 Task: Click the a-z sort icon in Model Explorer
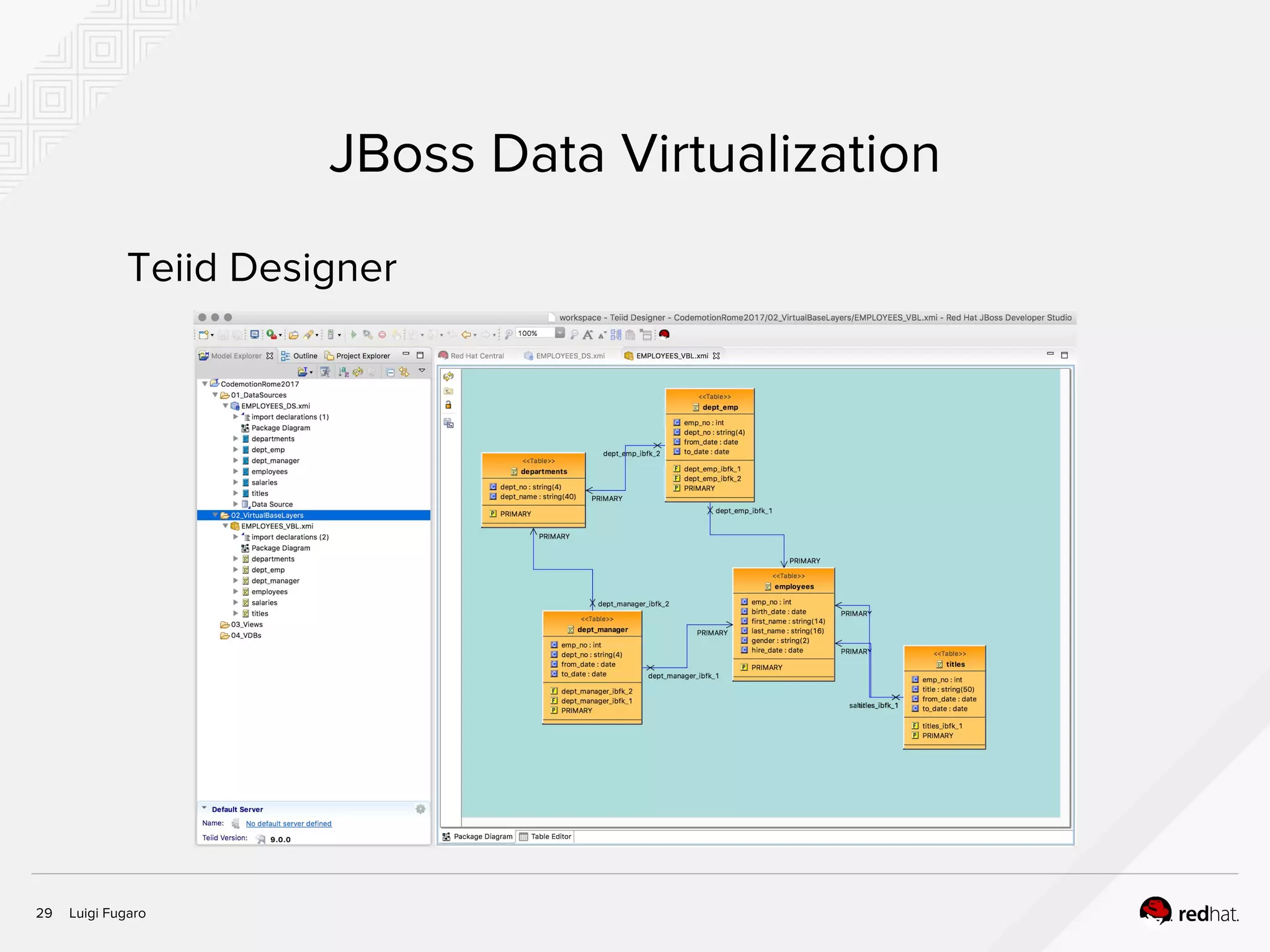click(x=344, y=372)
